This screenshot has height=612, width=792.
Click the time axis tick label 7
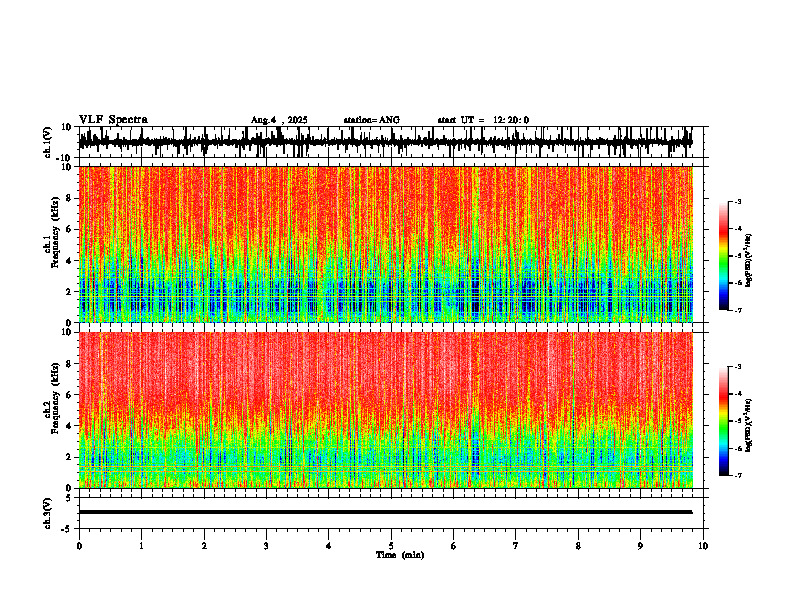[x=516, y=546]
